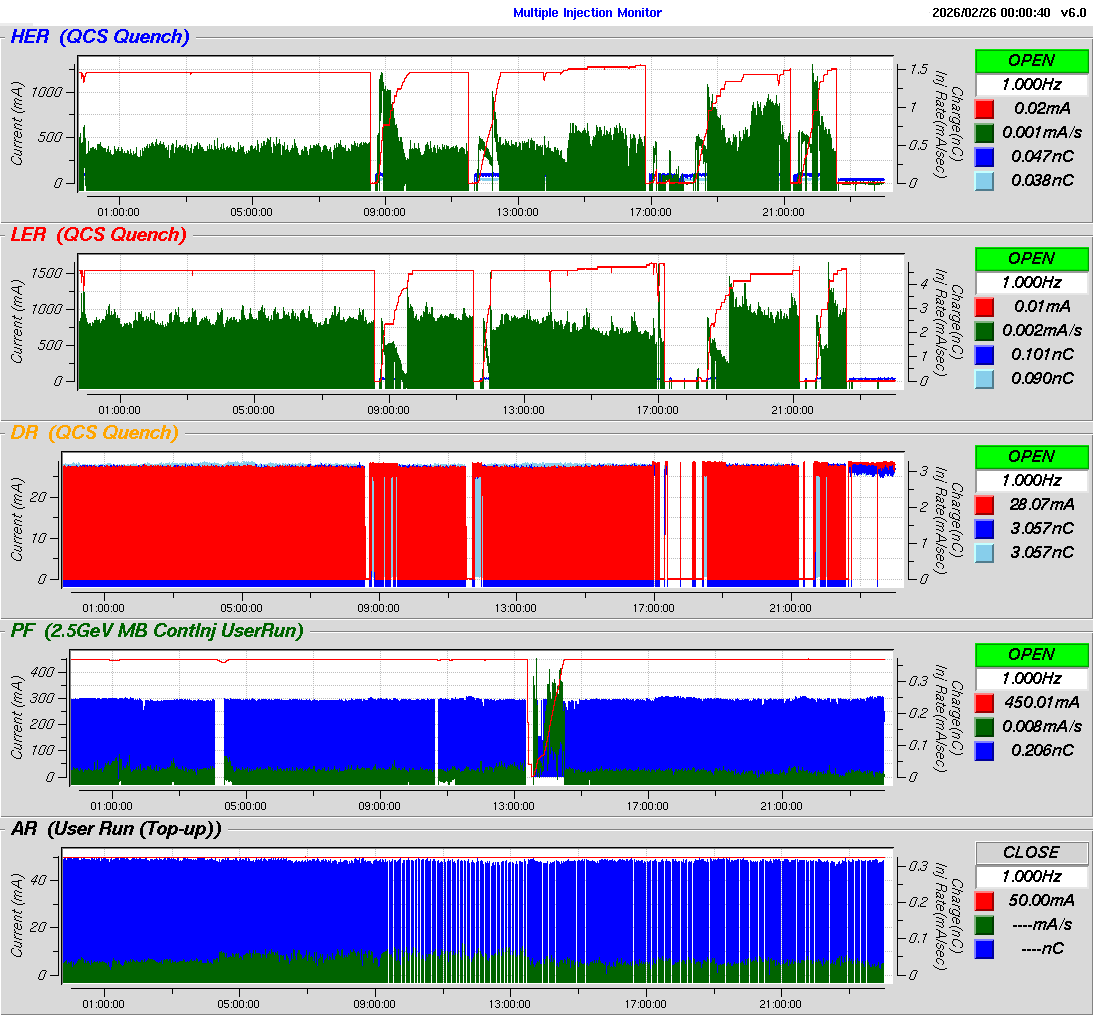Viewport: 1093px width, 1015px height.
Task: Click the LER OPEN status indicator
Action: click(1031, 258)
